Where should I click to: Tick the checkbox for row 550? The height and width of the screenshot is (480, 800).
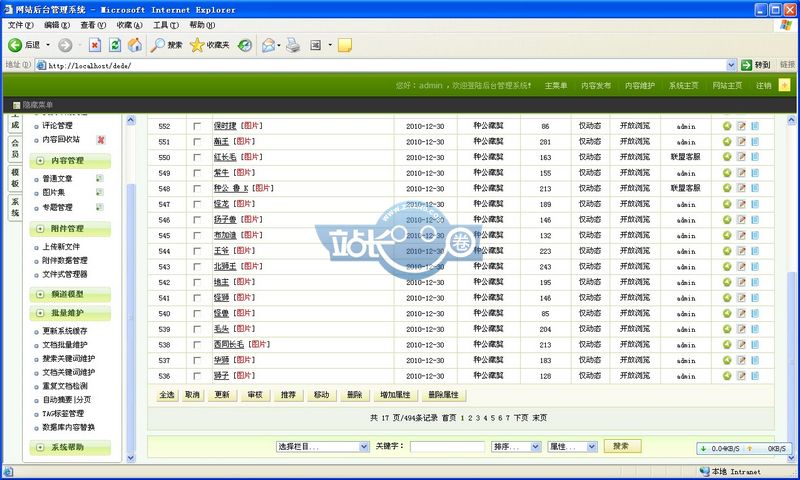point(197,157)
